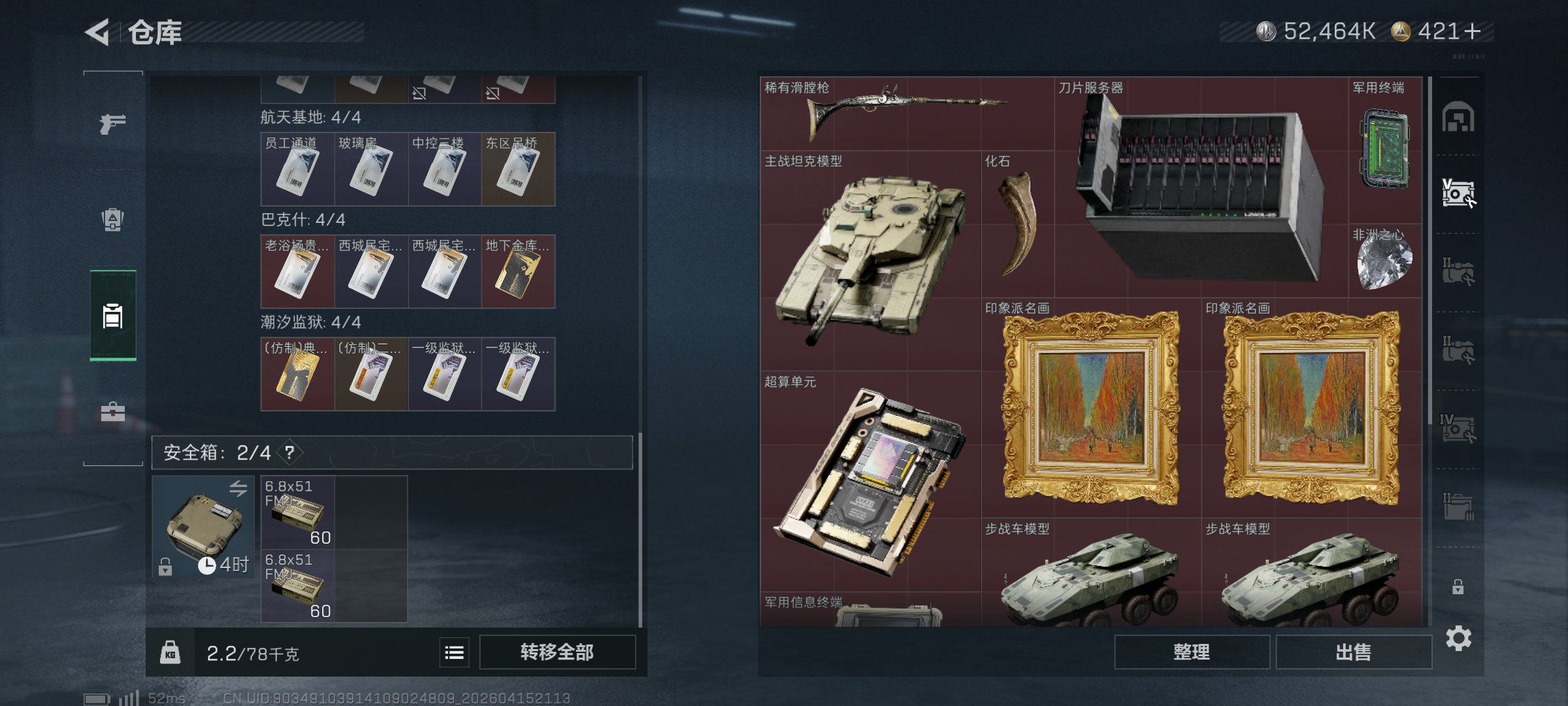The height and width of the screenshot is (706, 1568).
Task: Go back using the arrow beside 仓库
Action: pyautogui.click(x=97, y=32)
